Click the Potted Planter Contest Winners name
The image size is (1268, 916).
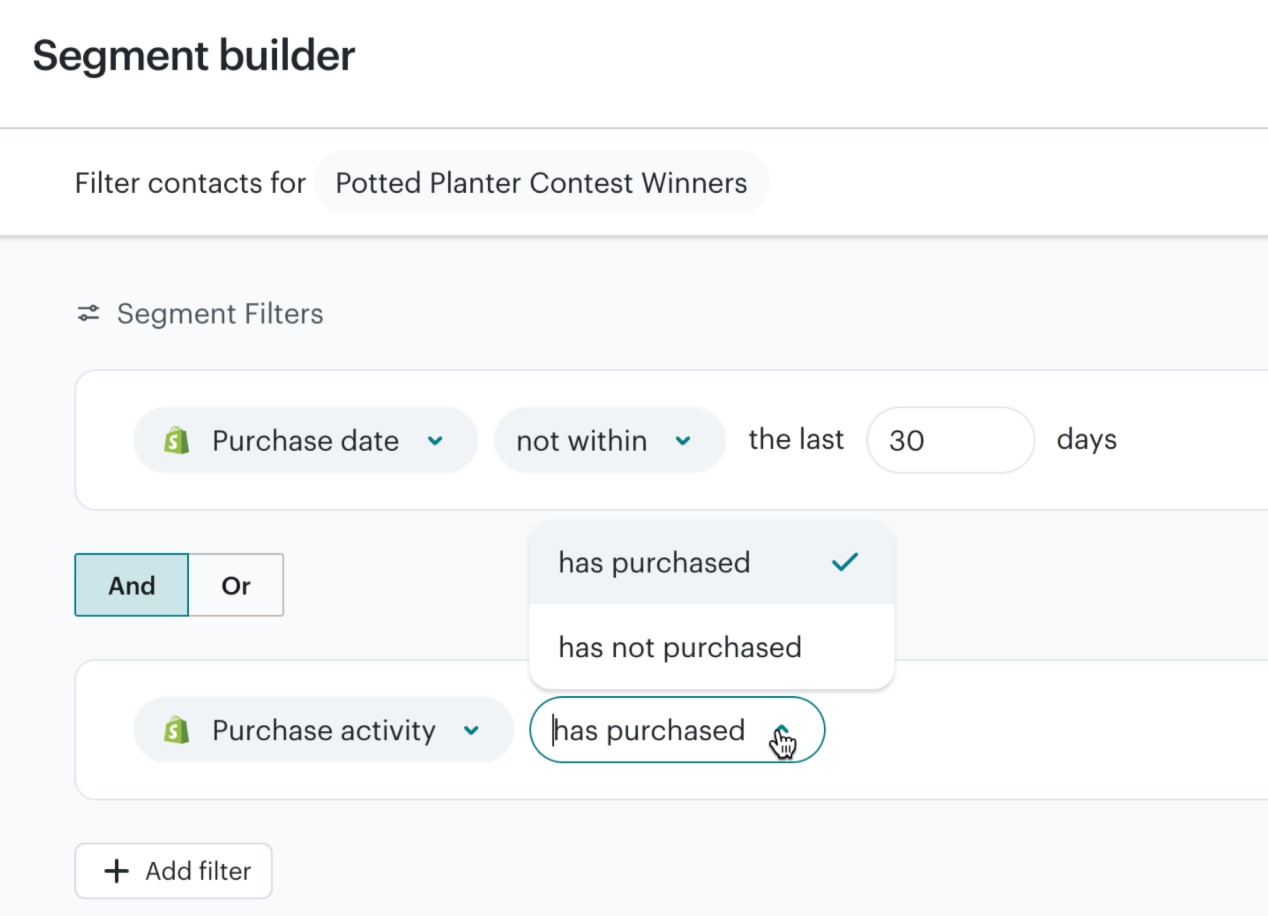pyautogui.click(x=541, y=183)
